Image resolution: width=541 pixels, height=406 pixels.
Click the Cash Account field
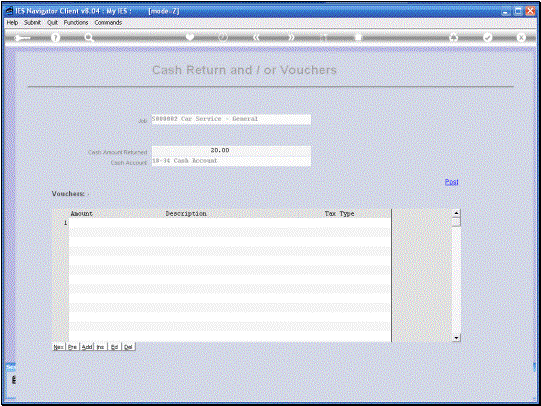231,161
